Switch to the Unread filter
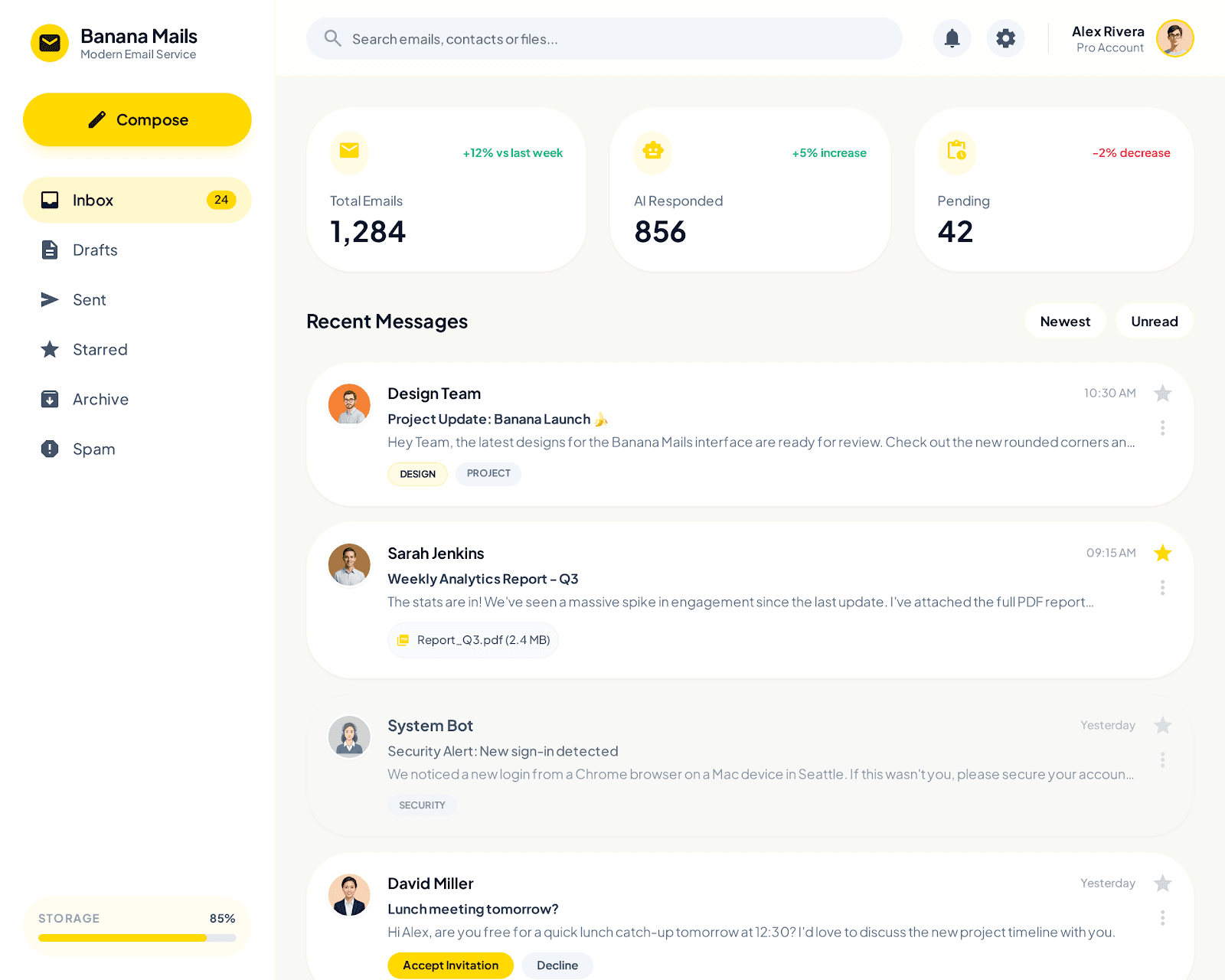Image resolution: width=1225 pixels, height=980 pixels. (1154, 321)
